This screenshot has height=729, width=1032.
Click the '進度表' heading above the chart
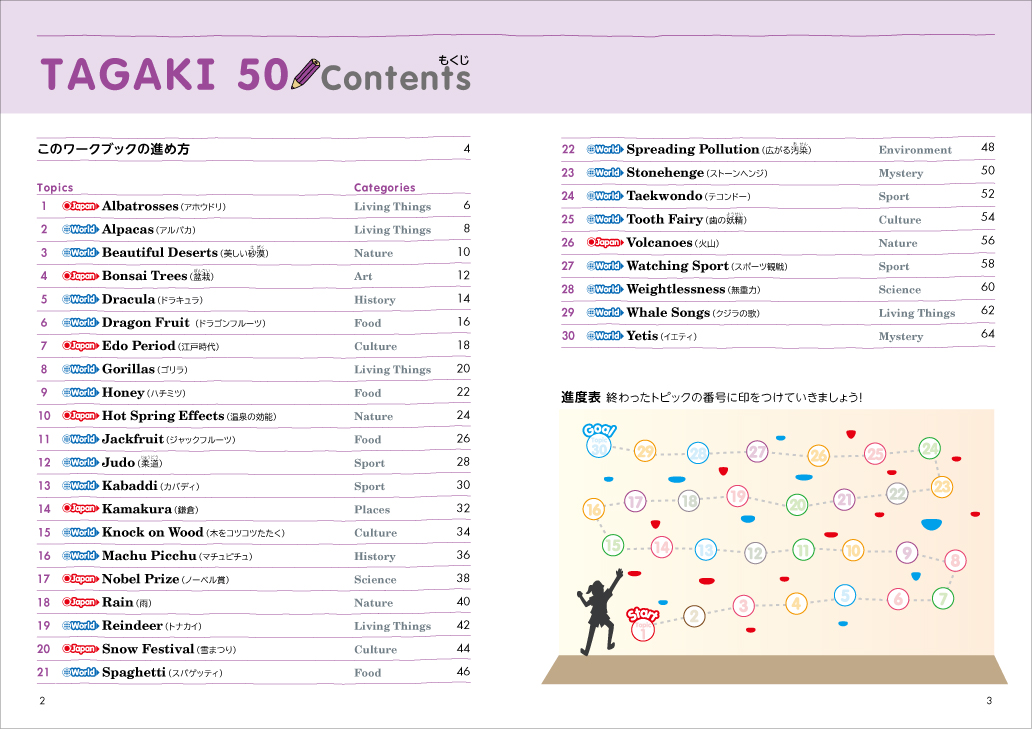pyautogui.click(x=581, y=397)
